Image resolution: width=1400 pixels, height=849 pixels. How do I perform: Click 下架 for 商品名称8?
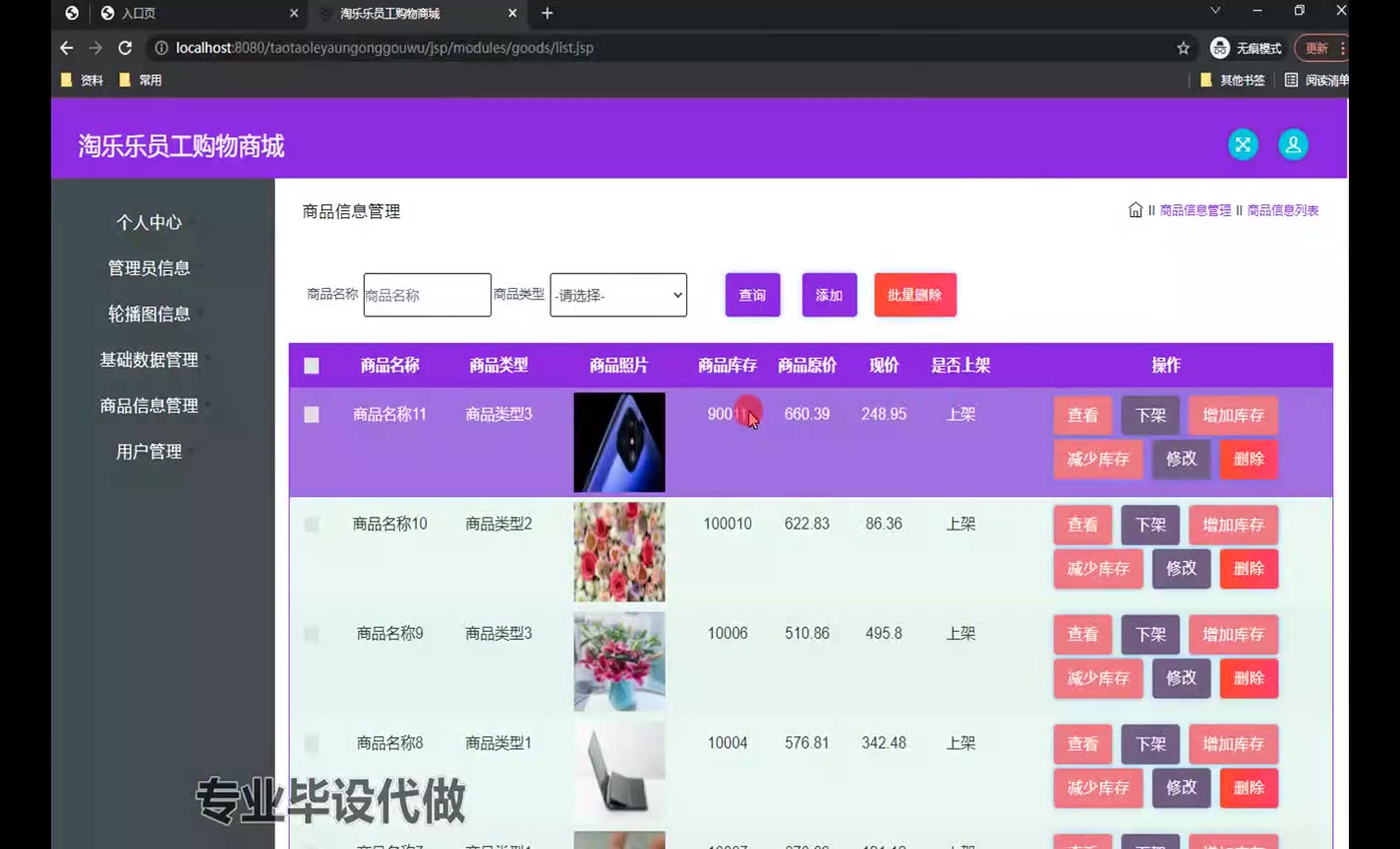(x=1150, y=744)
